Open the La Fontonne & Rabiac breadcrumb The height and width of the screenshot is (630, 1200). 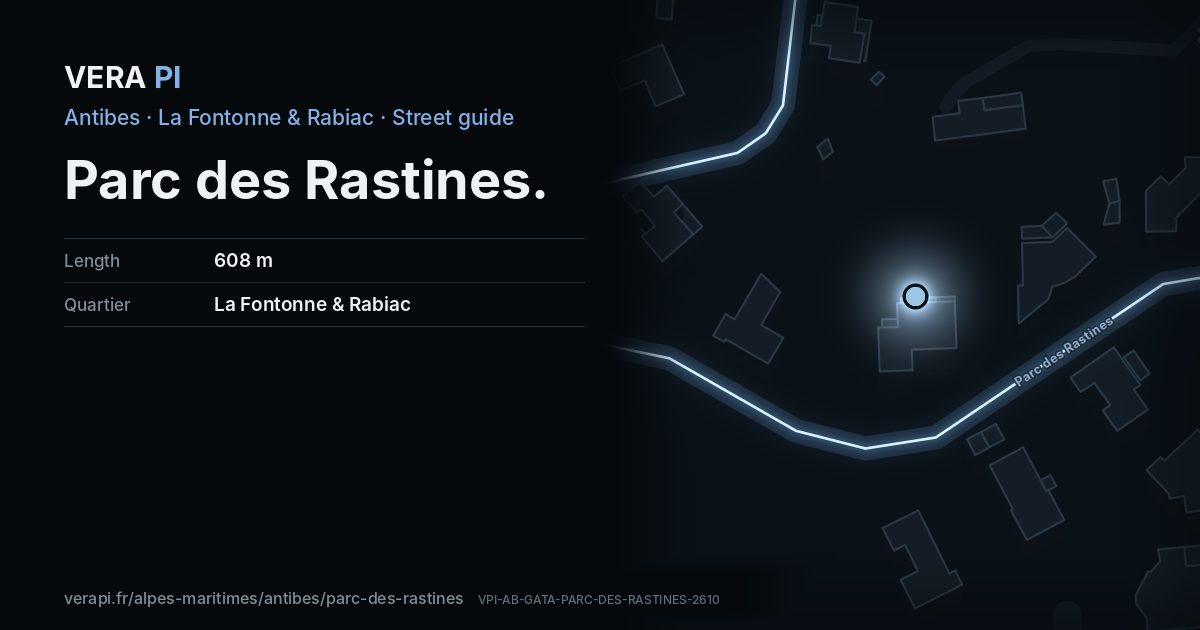point(266,117)
